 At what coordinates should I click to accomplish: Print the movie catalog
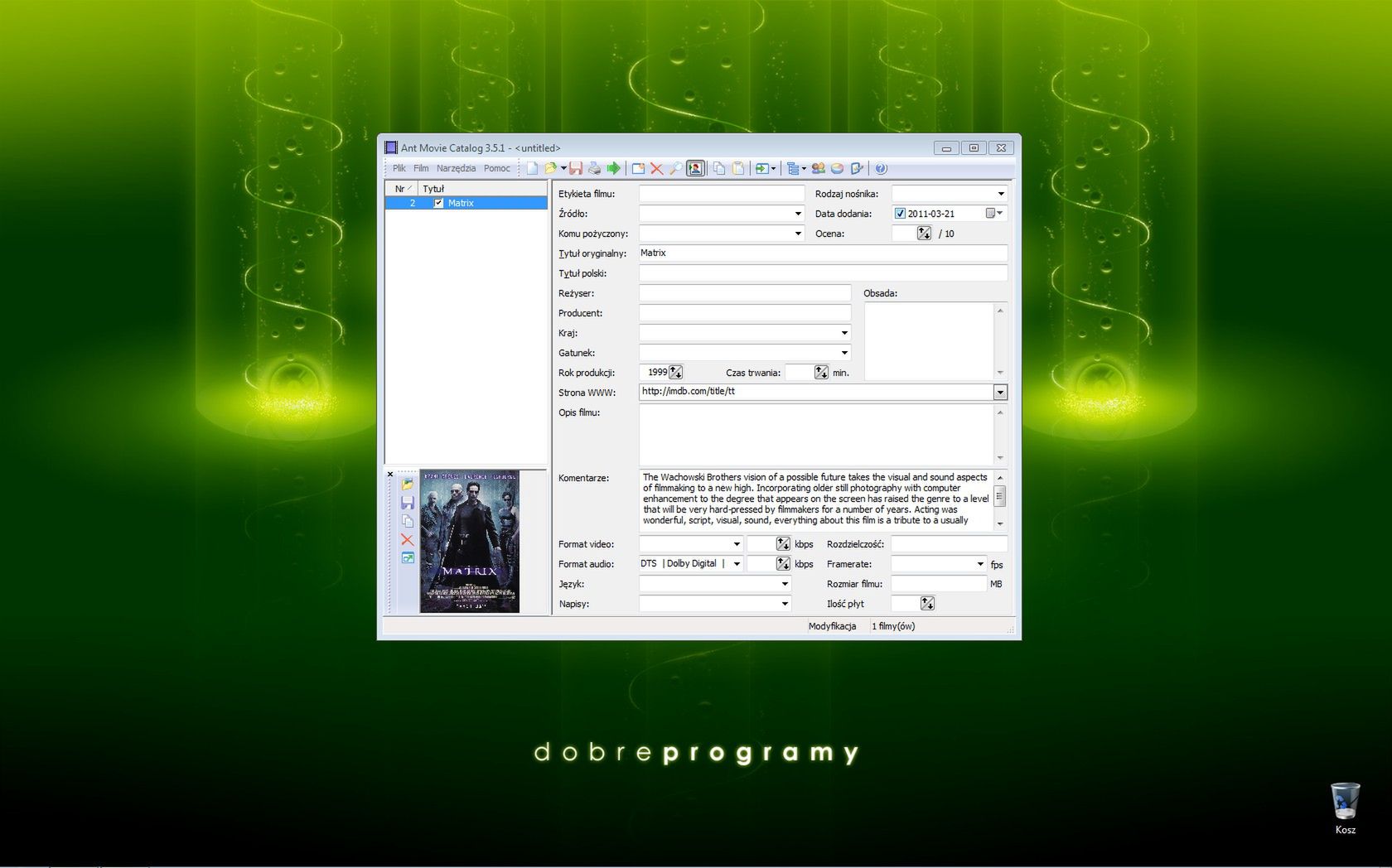pos(596,168)
